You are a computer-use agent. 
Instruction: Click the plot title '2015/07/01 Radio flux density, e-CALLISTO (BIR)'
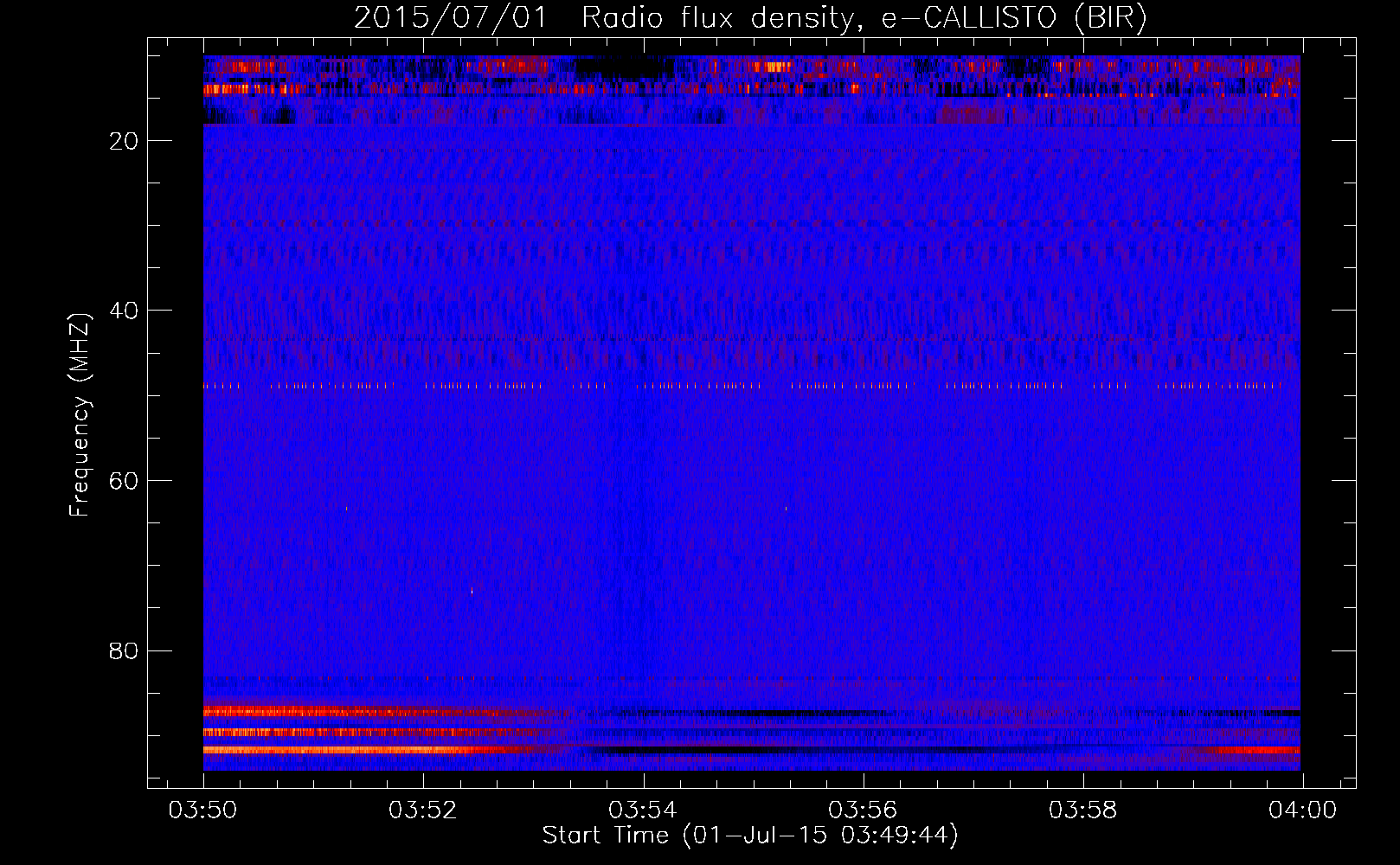pos(750,18)
